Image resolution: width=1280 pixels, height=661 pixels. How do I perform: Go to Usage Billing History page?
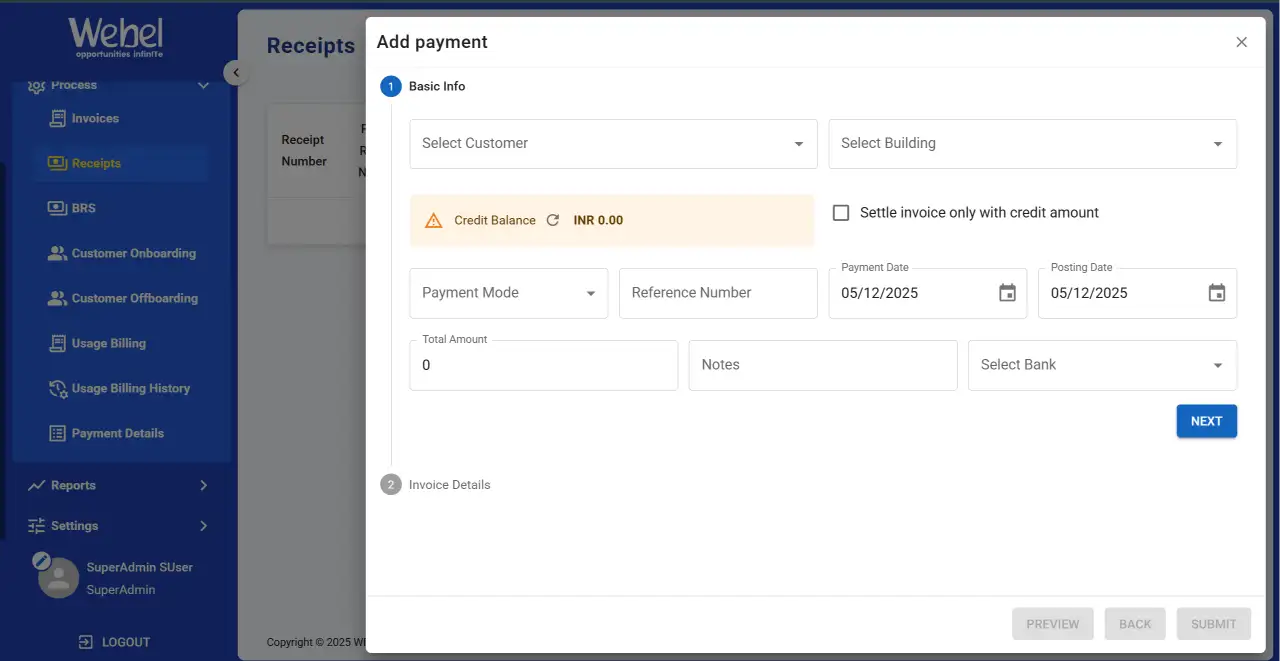click(x=130, y=388)
